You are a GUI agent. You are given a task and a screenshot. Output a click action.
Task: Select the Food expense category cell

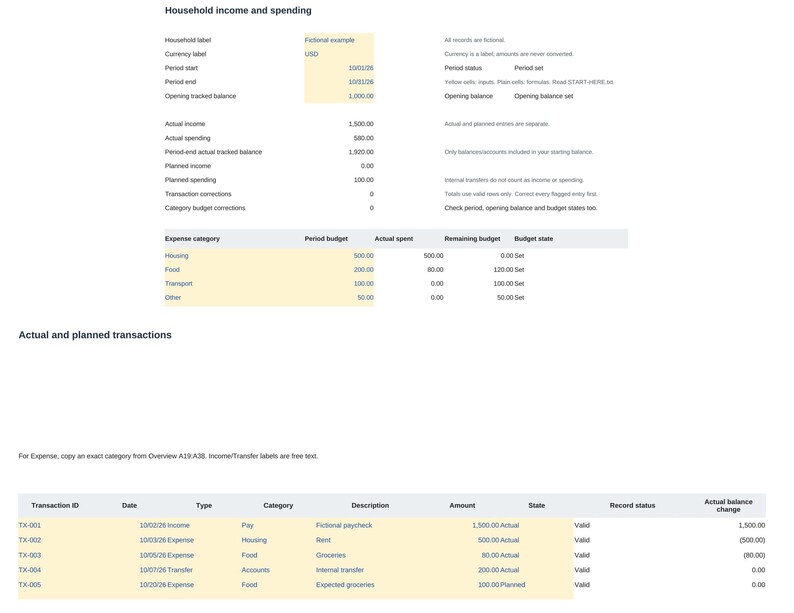tap(234, 270)
